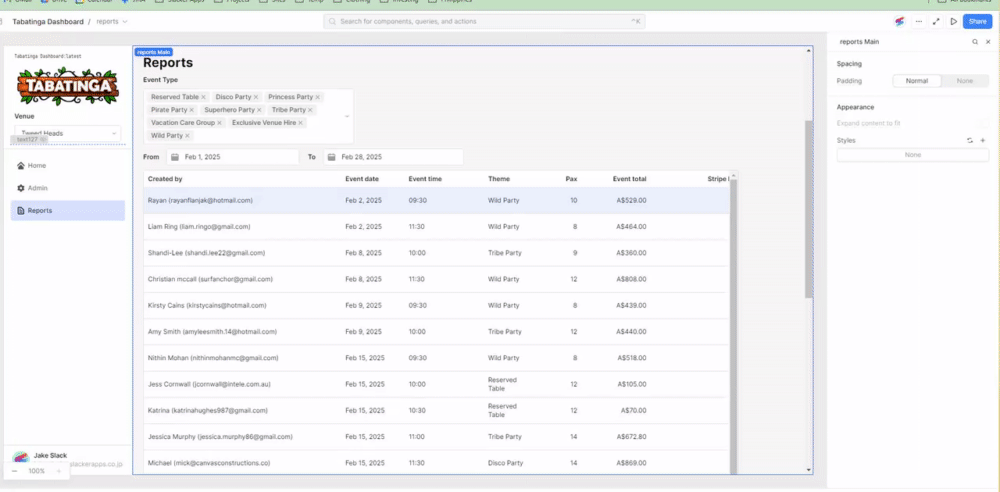Expand the Event Type multiselect chevron
This screenshot has width=1000, height=492.
pos(347,116)
